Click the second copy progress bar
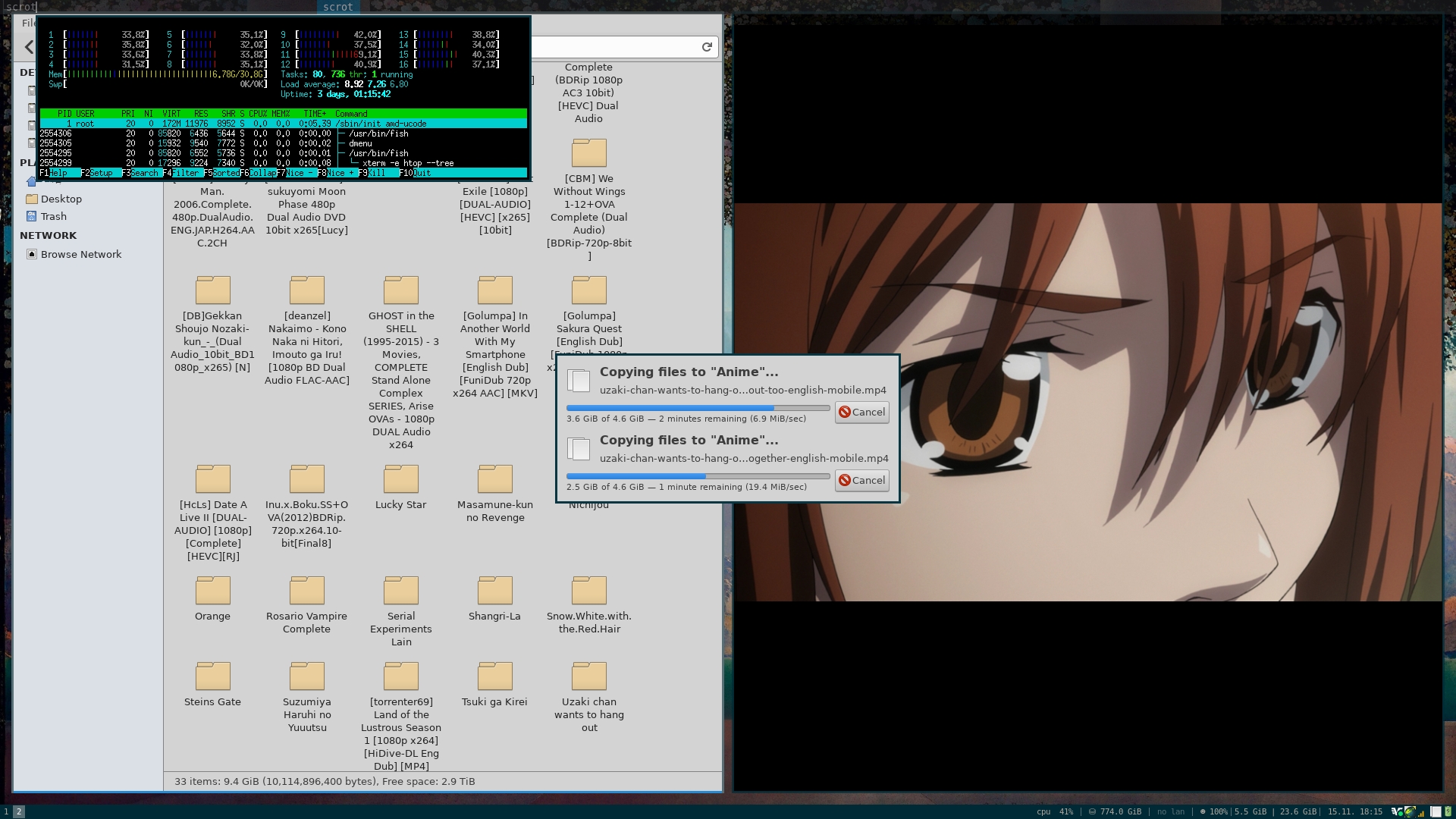This screenshot has width=1456, height=819. click(698, 476)
